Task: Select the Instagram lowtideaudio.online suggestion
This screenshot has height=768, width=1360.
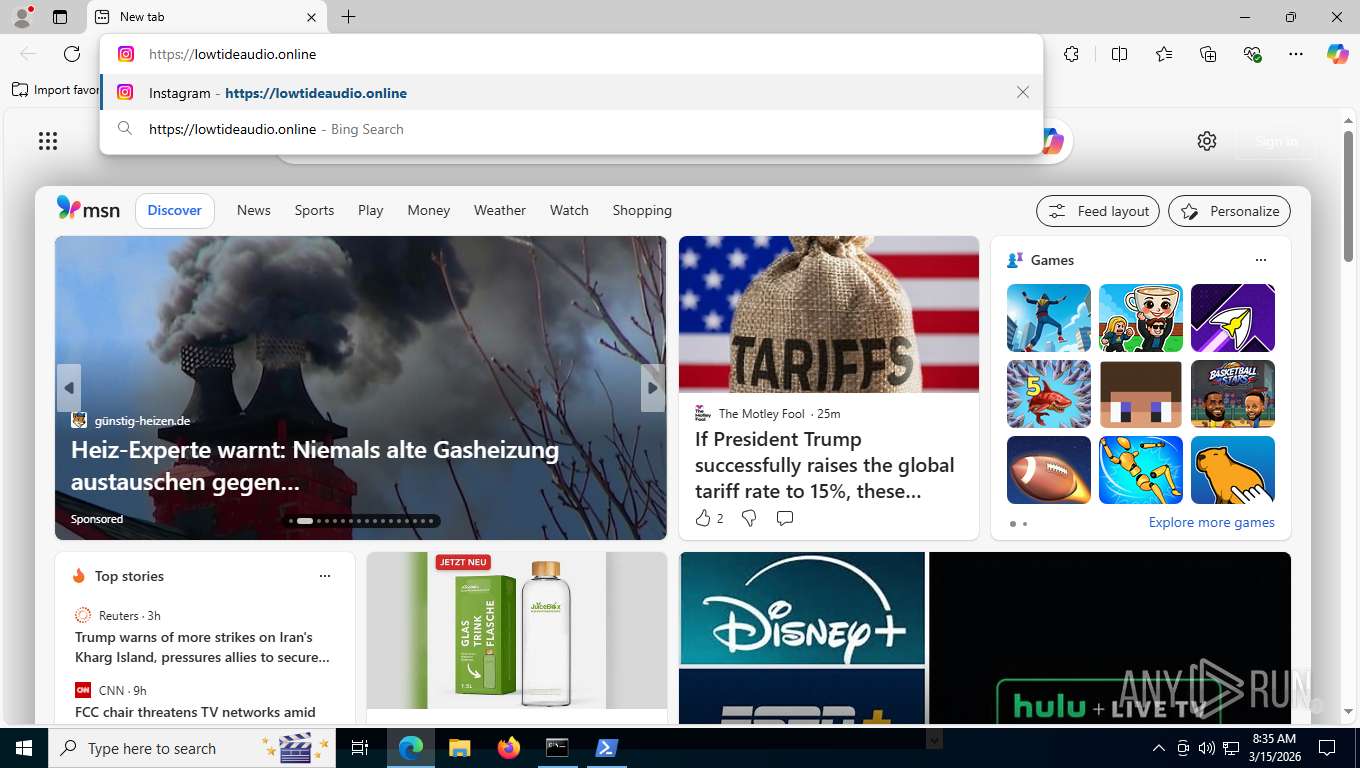Action: (x=571, y=92)
